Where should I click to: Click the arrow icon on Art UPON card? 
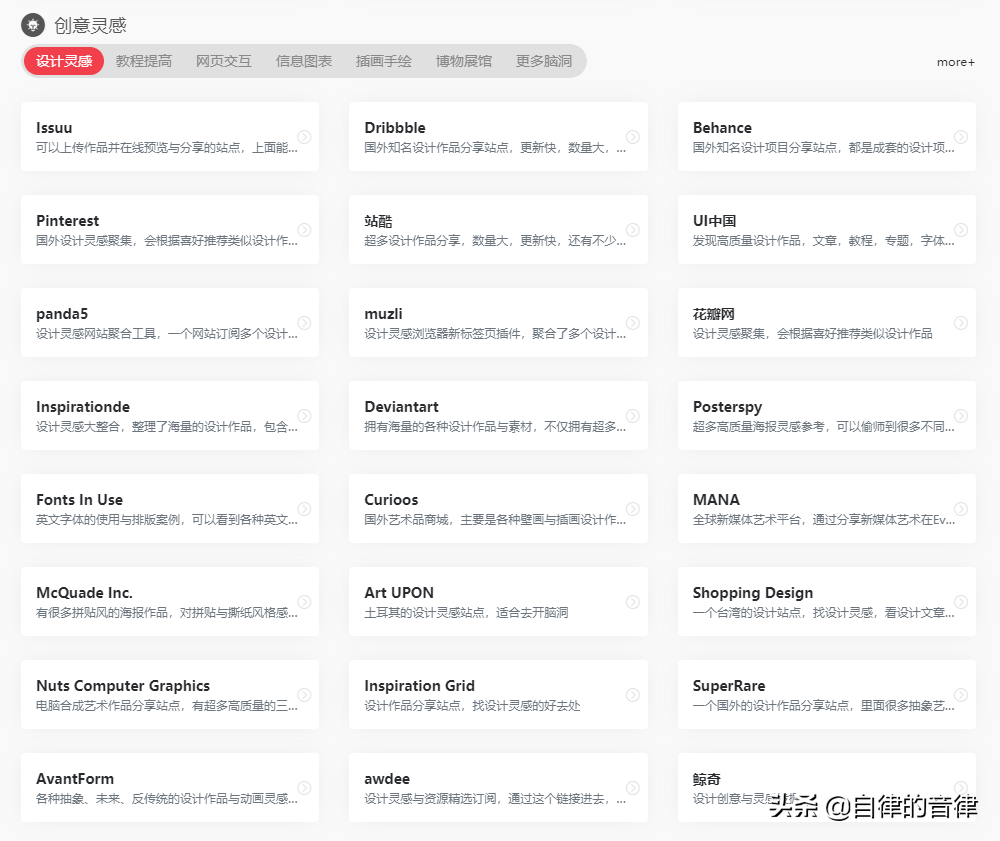coord(633,602)
